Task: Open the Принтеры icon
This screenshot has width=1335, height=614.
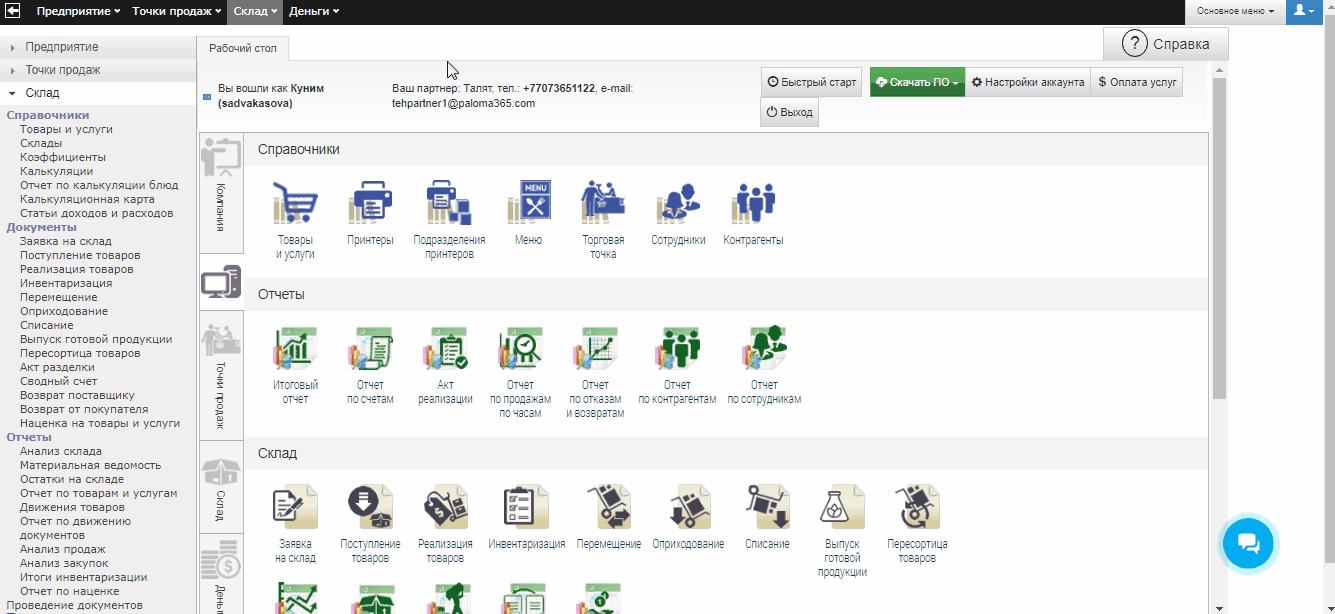Action: point(370,205)
